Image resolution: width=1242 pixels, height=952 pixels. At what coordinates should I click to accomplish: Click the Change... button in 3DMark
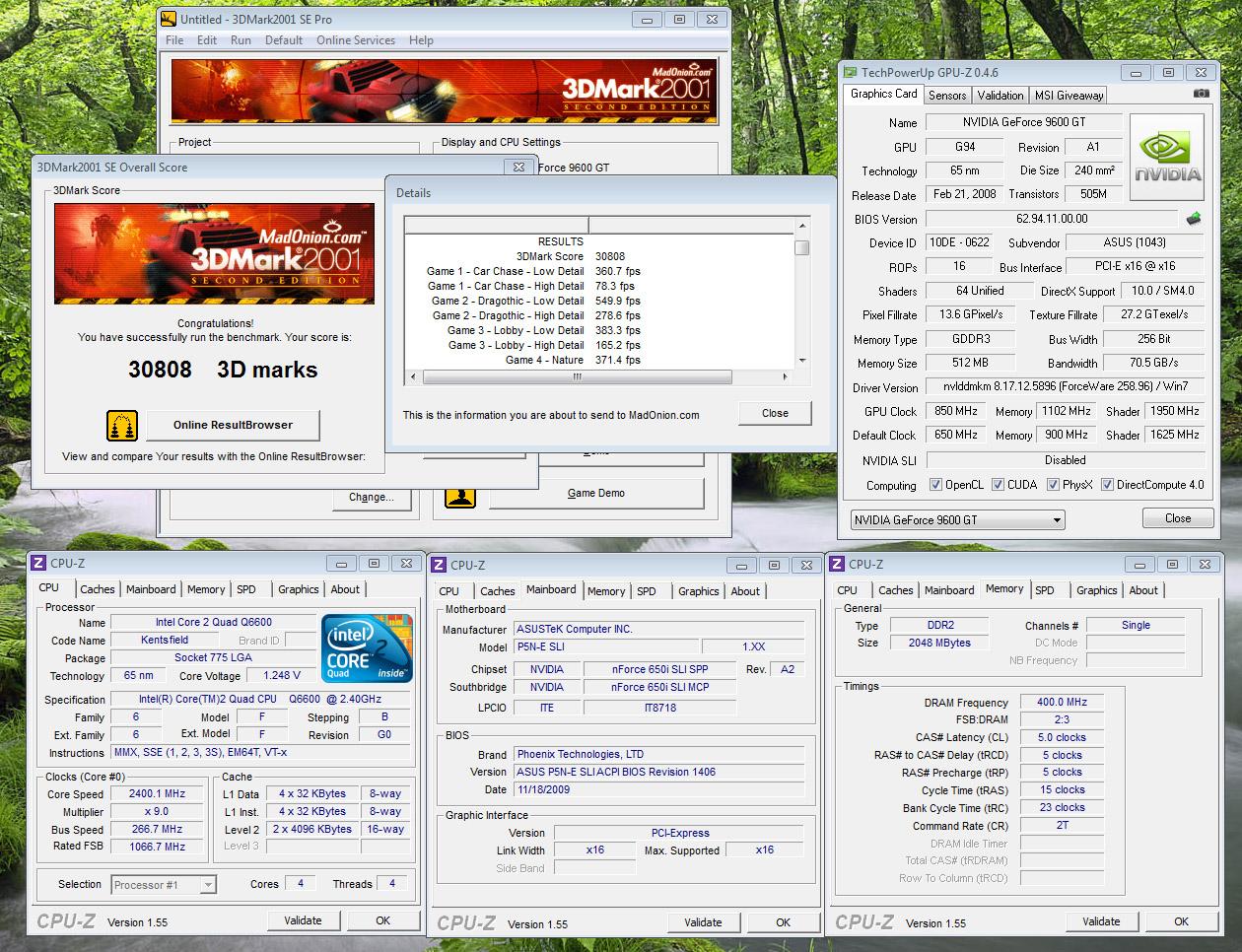371,498
